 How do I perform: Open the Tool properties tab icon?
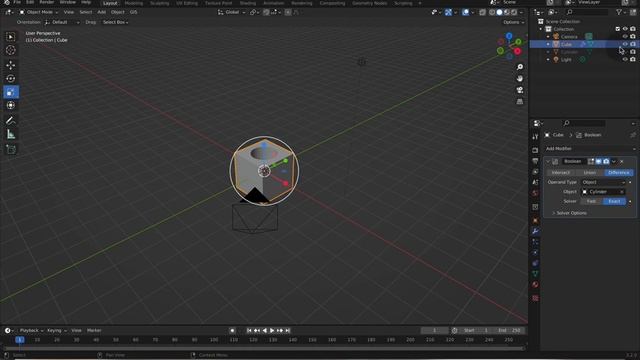tap(535, 137)
